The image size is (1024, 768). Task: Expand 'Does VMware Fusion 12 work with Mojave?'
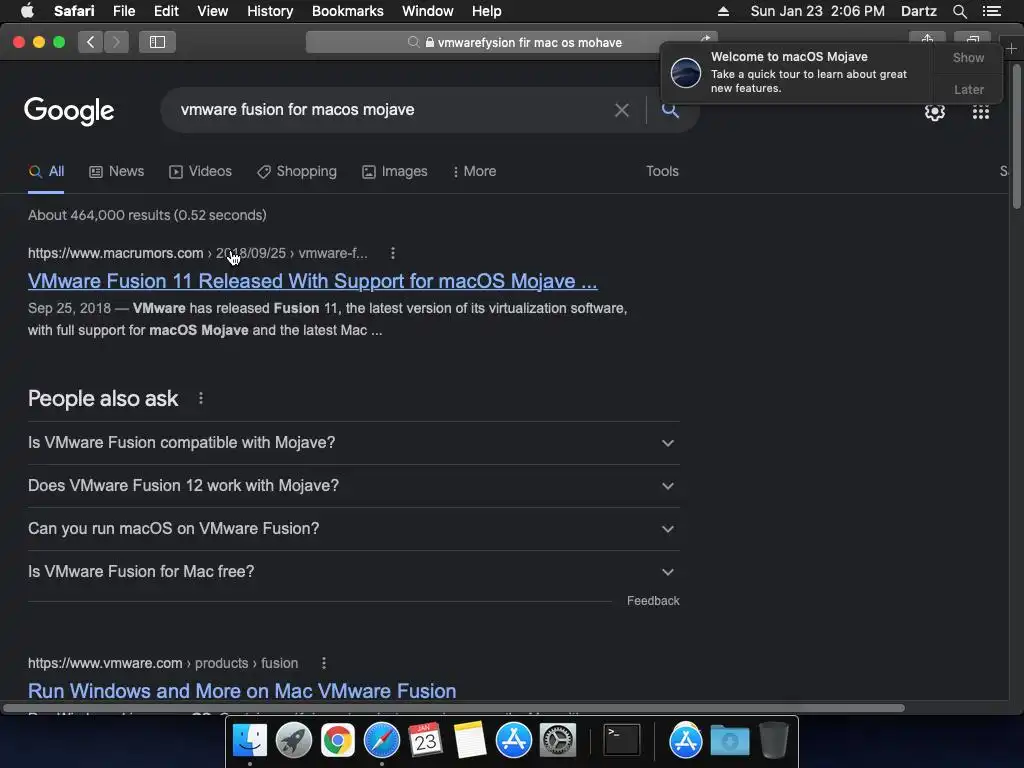(353, 486)
